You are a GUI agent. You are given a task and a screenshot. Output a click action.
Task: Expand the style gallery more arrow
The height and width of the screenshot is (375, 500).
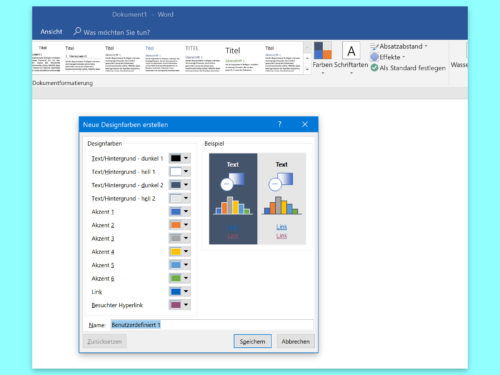click(307, 69)
